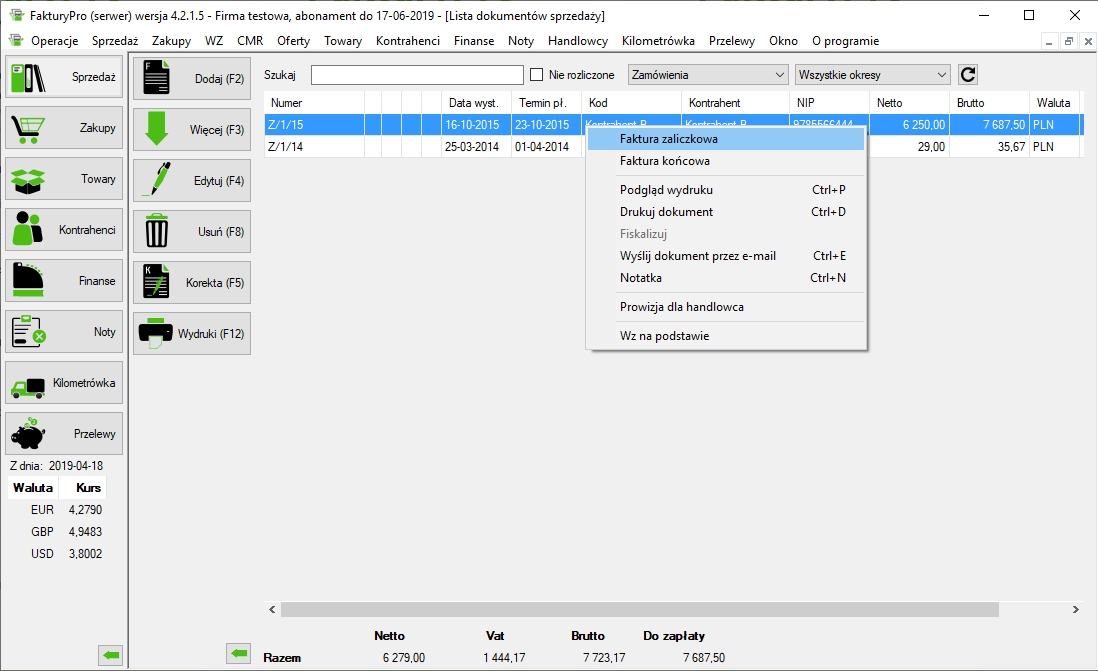The image size is (1098, 671).
Task: Click inside the Szukaj search field
Action: [417, 75]
